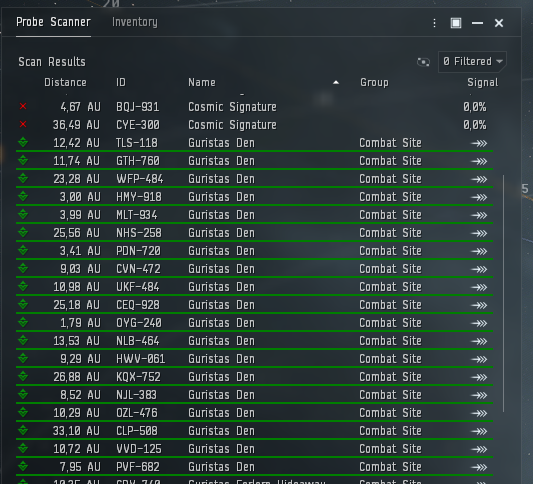Click the warp arrow for CLP-508
The image size is (533, 484).
point(479,431)
